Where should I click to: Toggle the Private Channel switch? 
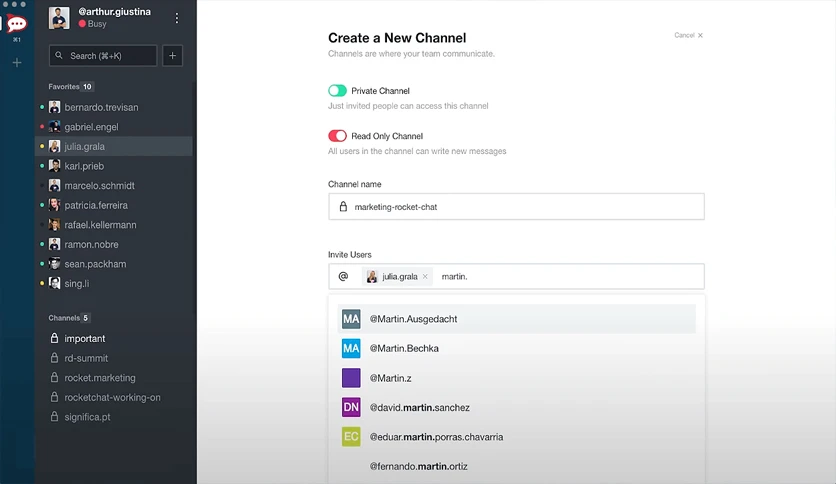click(337, 91)
